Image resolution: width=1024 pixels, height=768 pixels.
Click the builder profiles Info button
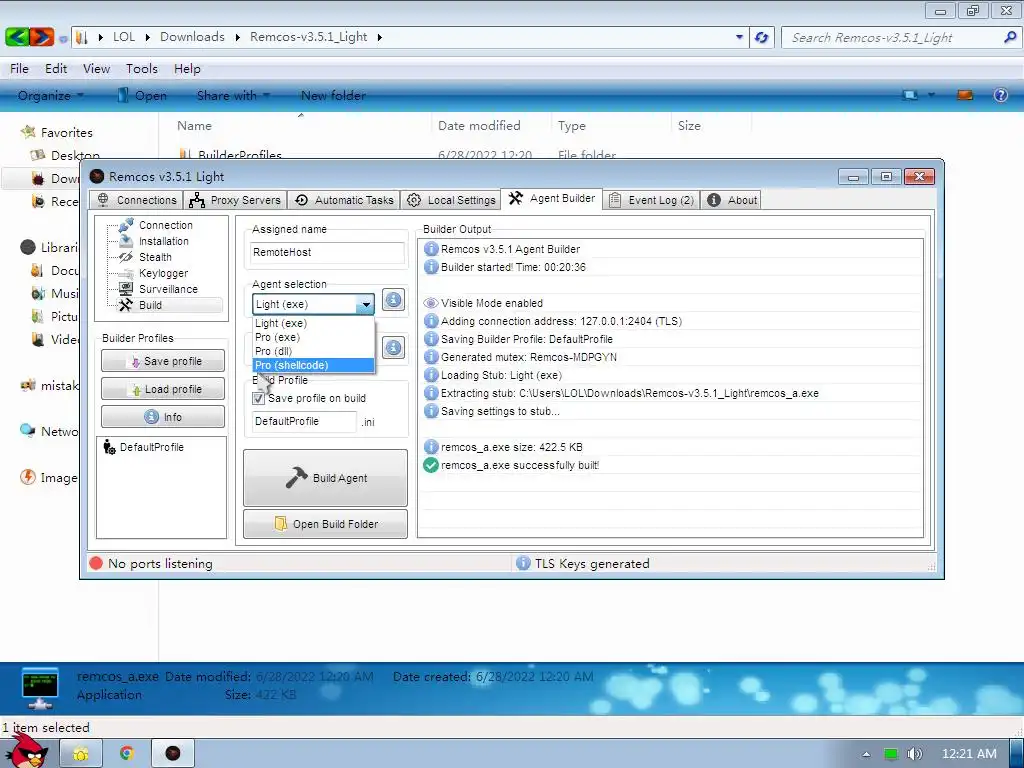pyautogui.click(x=163, y=417)
